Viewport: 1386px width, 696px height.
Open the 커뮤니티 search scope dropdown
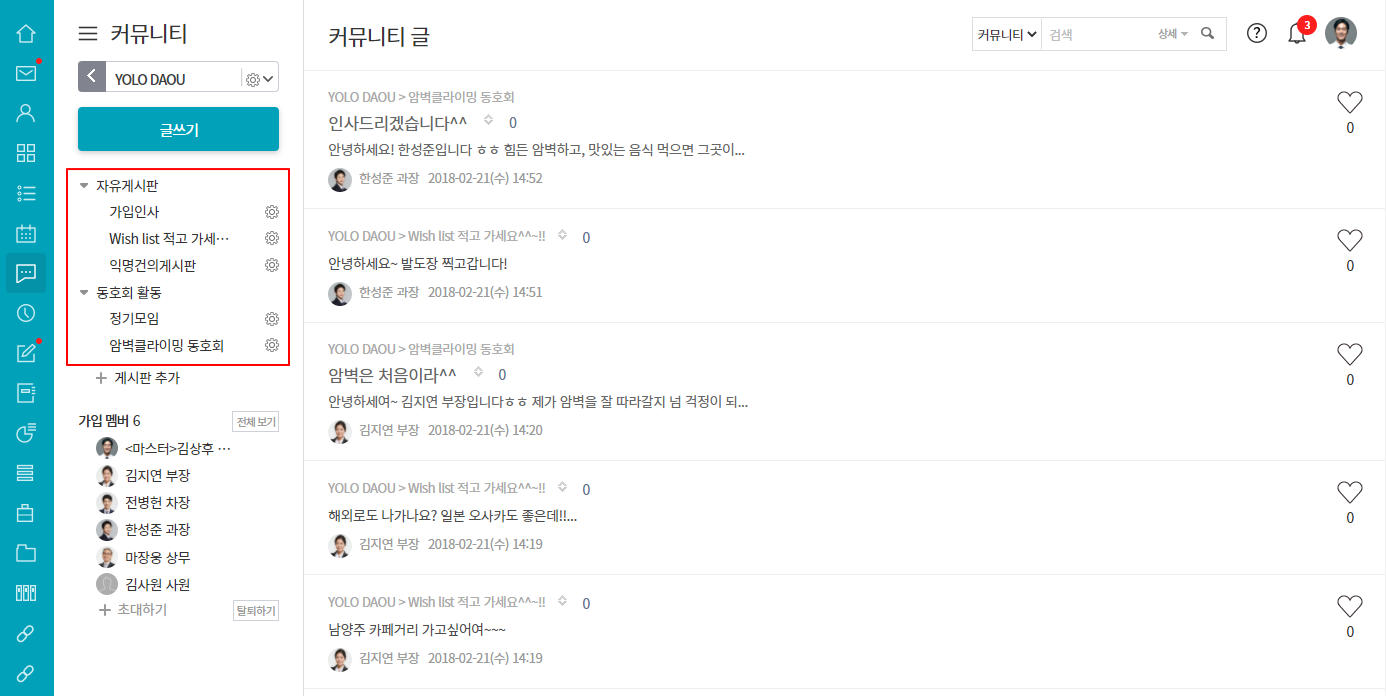click(1007, 34)
